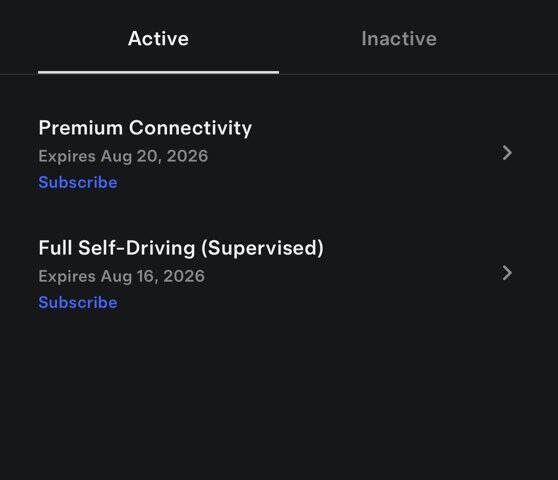Click the word Premium in the first subscription
The height and width of the screenshot is (480, 558).
point(81,128)
